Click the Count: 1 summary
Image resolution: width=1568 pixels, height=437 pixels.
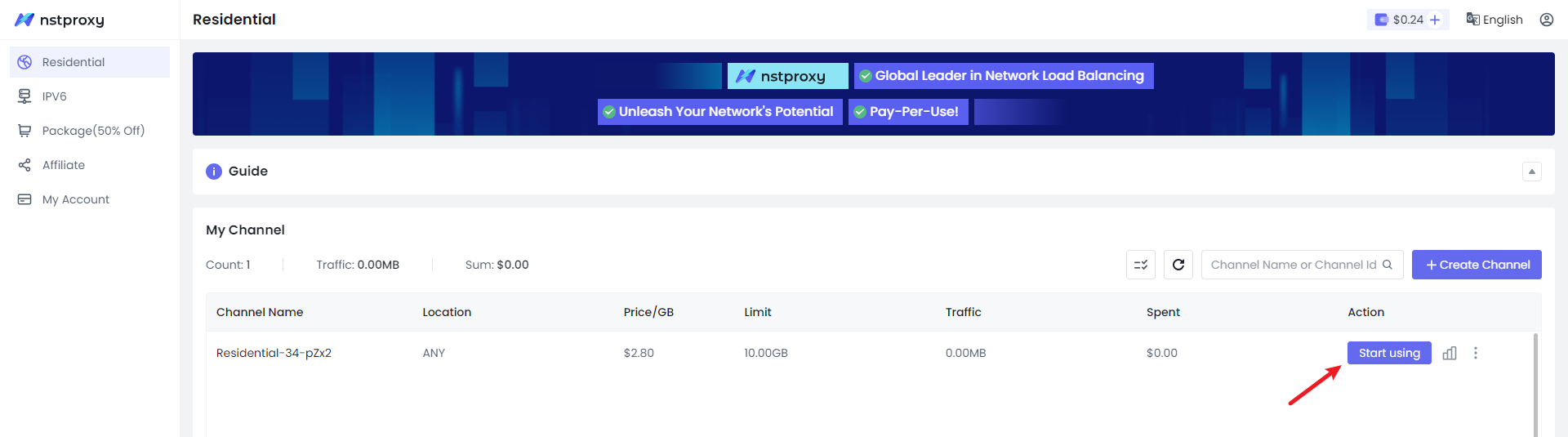tap(228, 265)
